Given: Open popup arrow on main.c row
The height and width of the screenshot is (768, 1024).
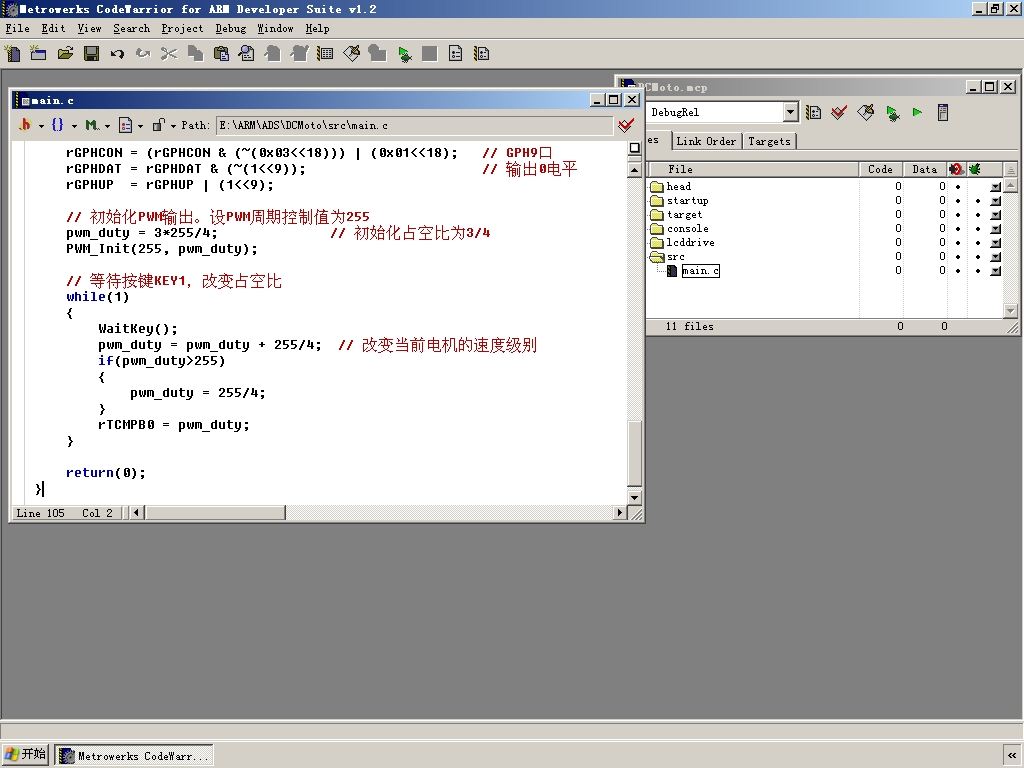Looking at the screenshot, I should click(995, 270).
